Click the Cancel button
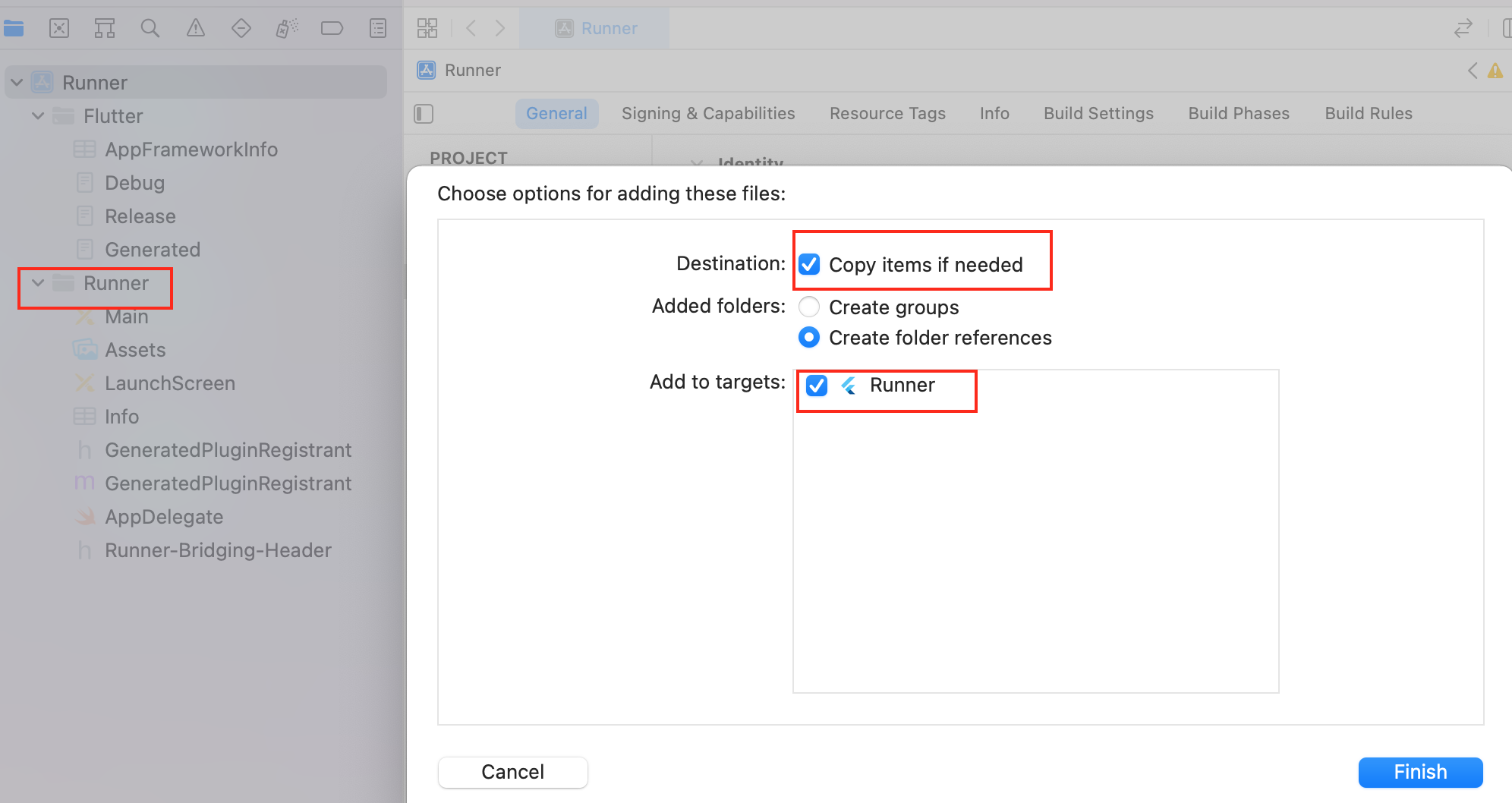This screenshot has height=803, width=1512. [x=513, y=772]
